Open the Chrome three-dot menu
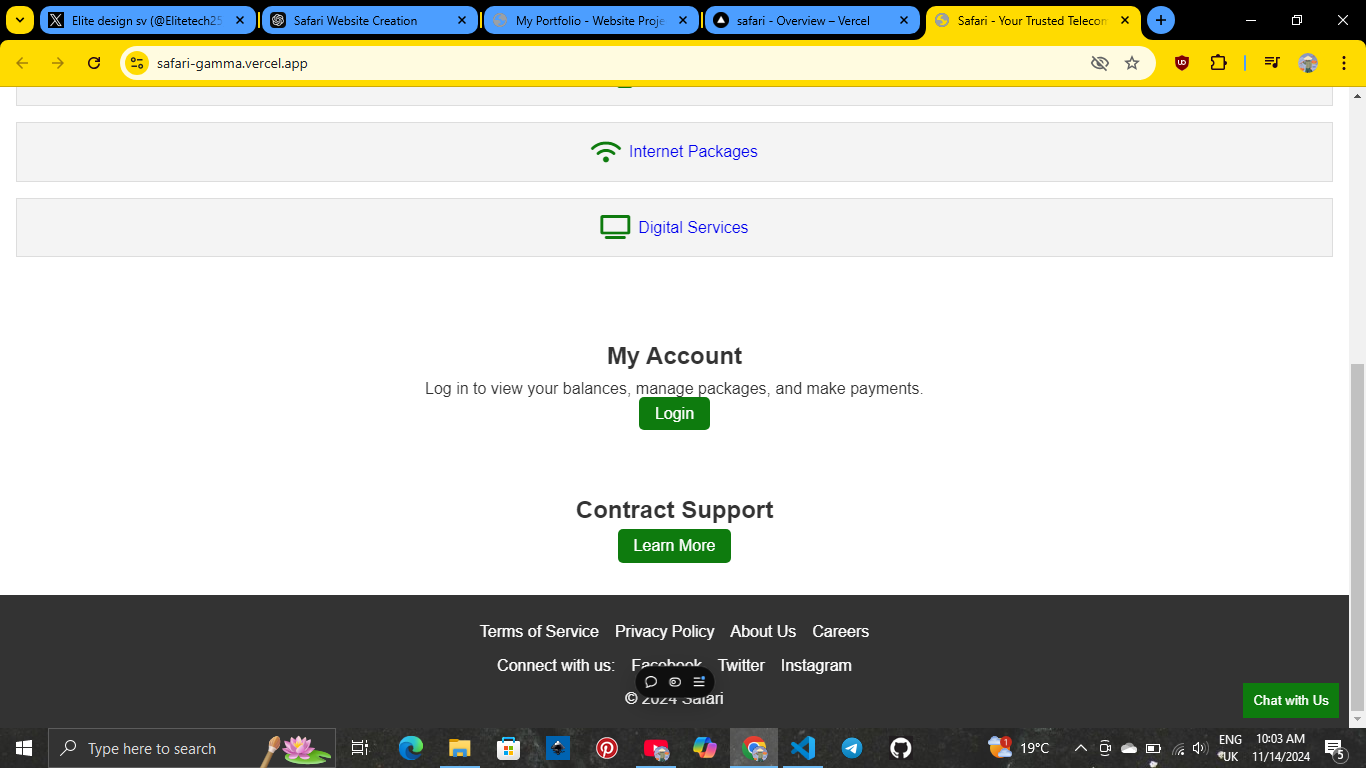 pos(1343,63)
